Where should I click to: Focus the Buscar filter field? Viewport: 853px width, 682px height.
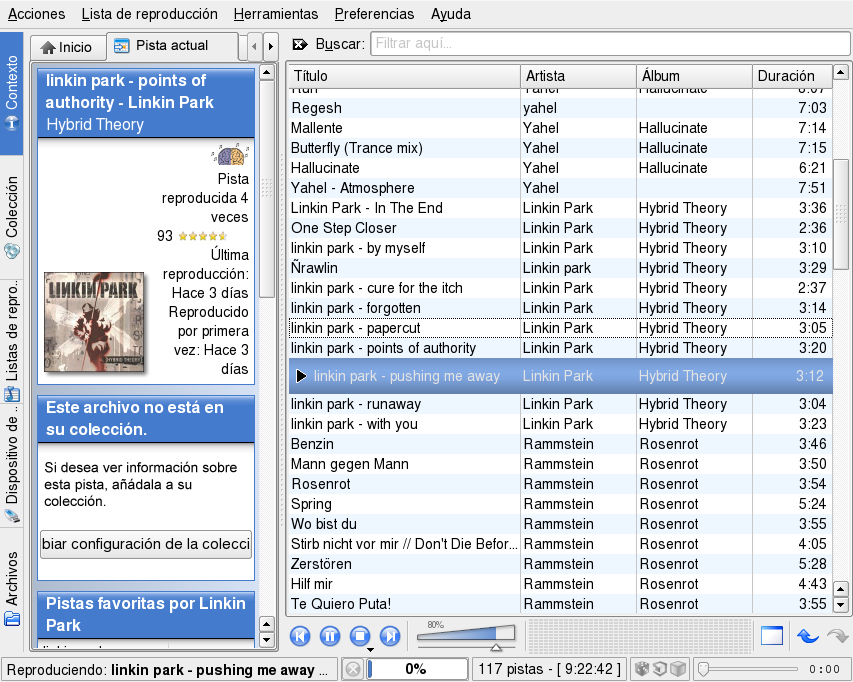point(610,44)
